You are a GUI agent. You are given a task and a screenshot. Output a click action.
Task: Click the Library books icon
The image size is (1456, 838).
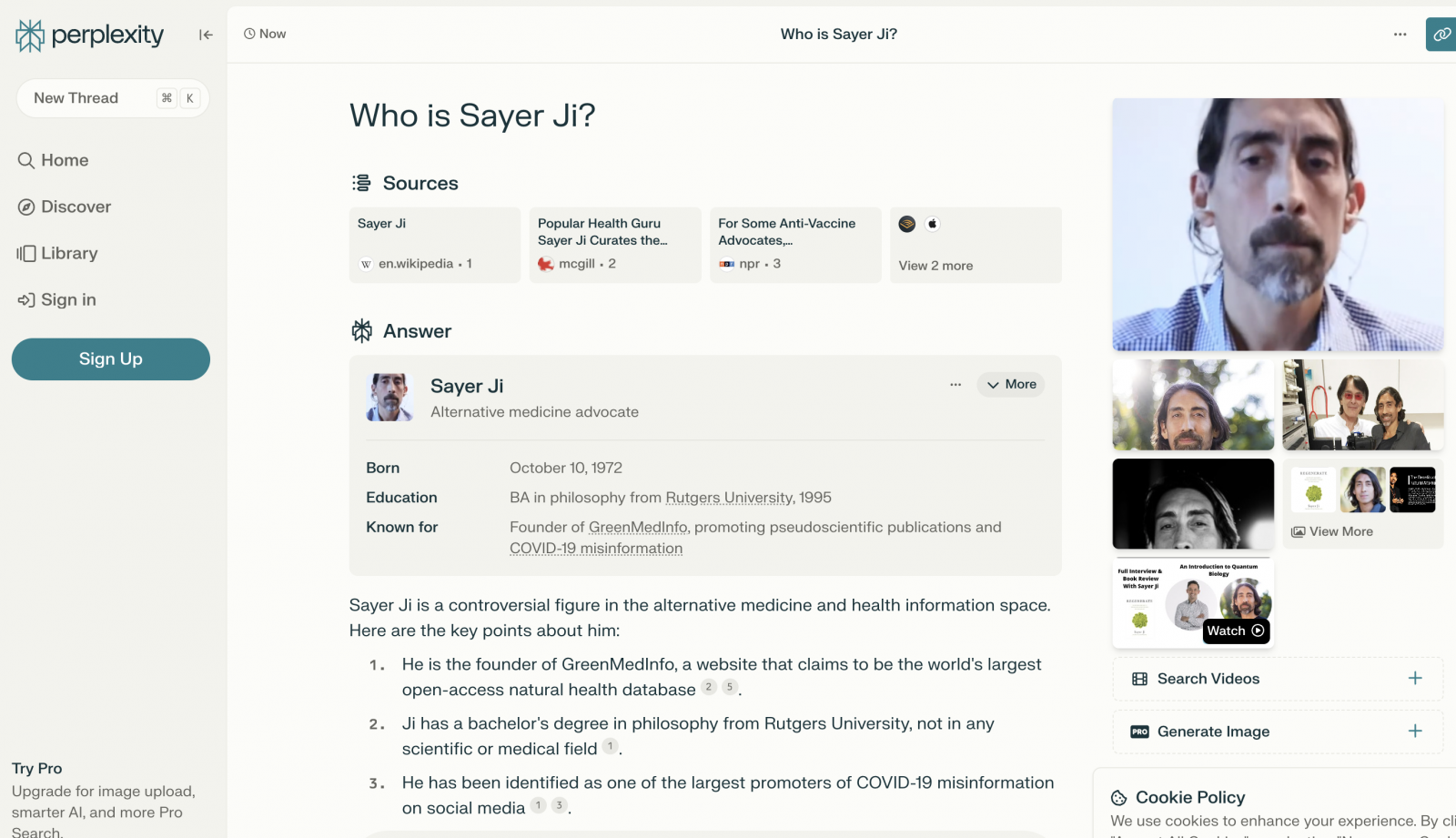pyautogui.click(x=26, y=254)
